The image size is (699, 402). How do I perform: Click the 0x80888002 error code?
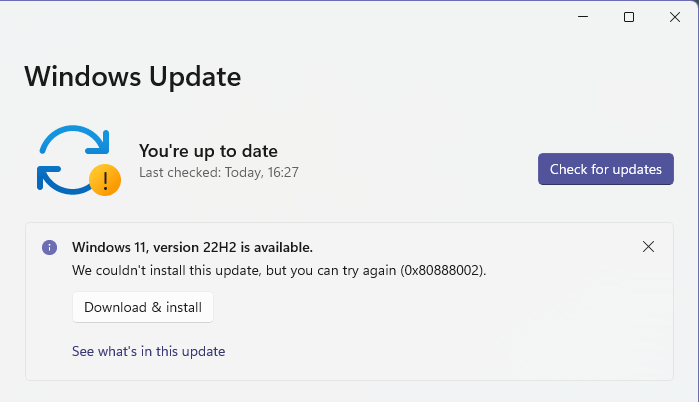pyautogui.click(x=443, y=271)
